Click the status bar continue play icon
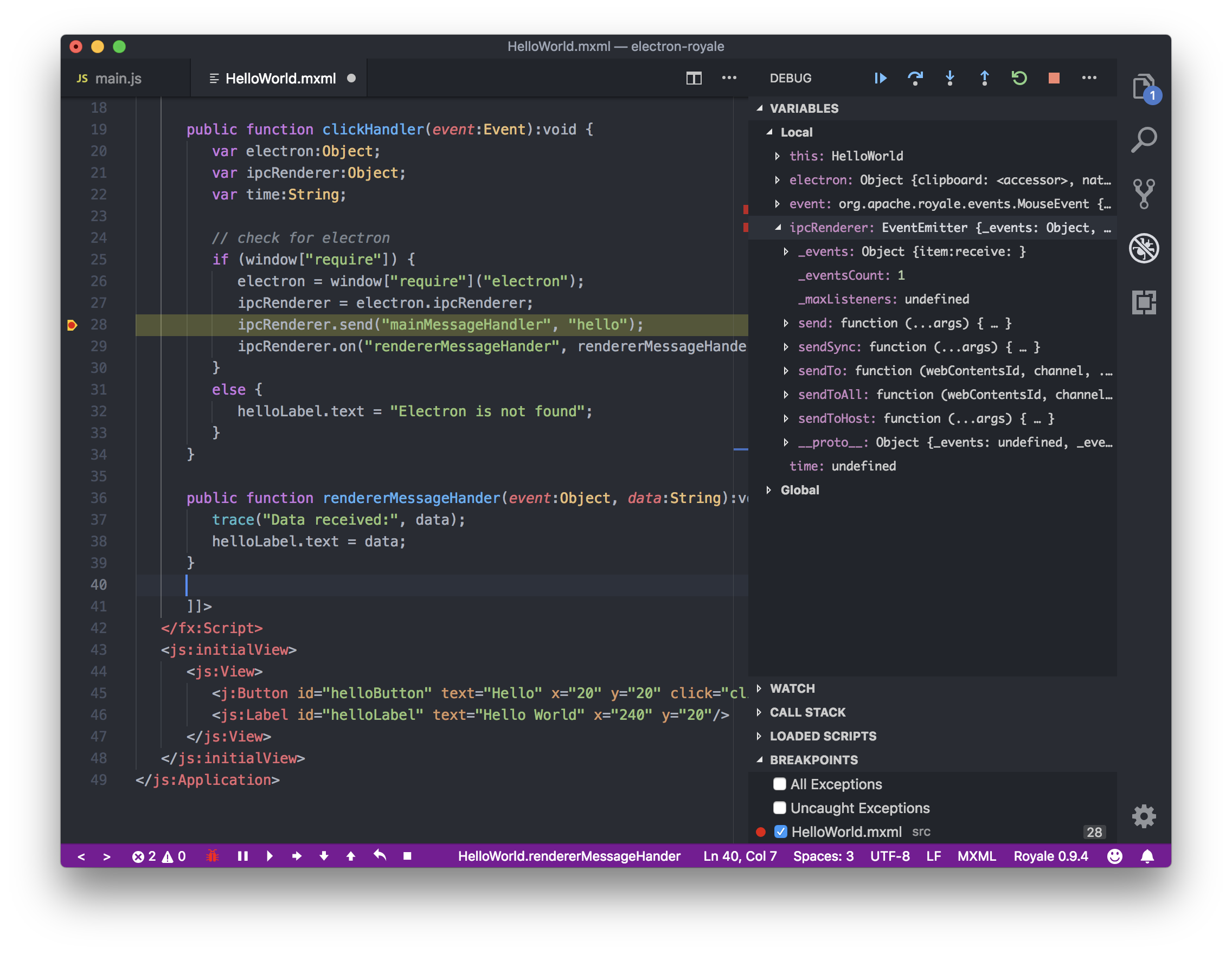 coord(269,856)
